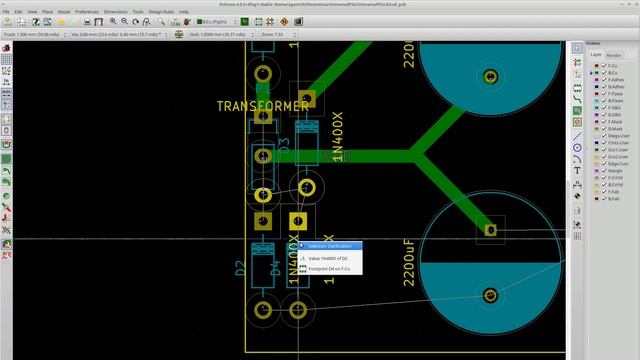The height and width of the screenshot is (360, 640).
Task: Toggle Margin layer visibility checkbox
Action: [604, 171]
